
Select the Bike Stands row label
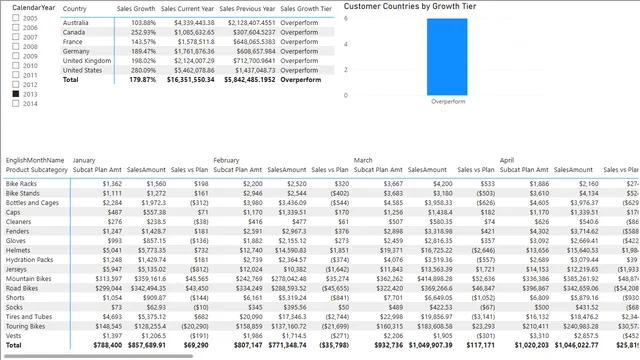[x=22, y=193]
